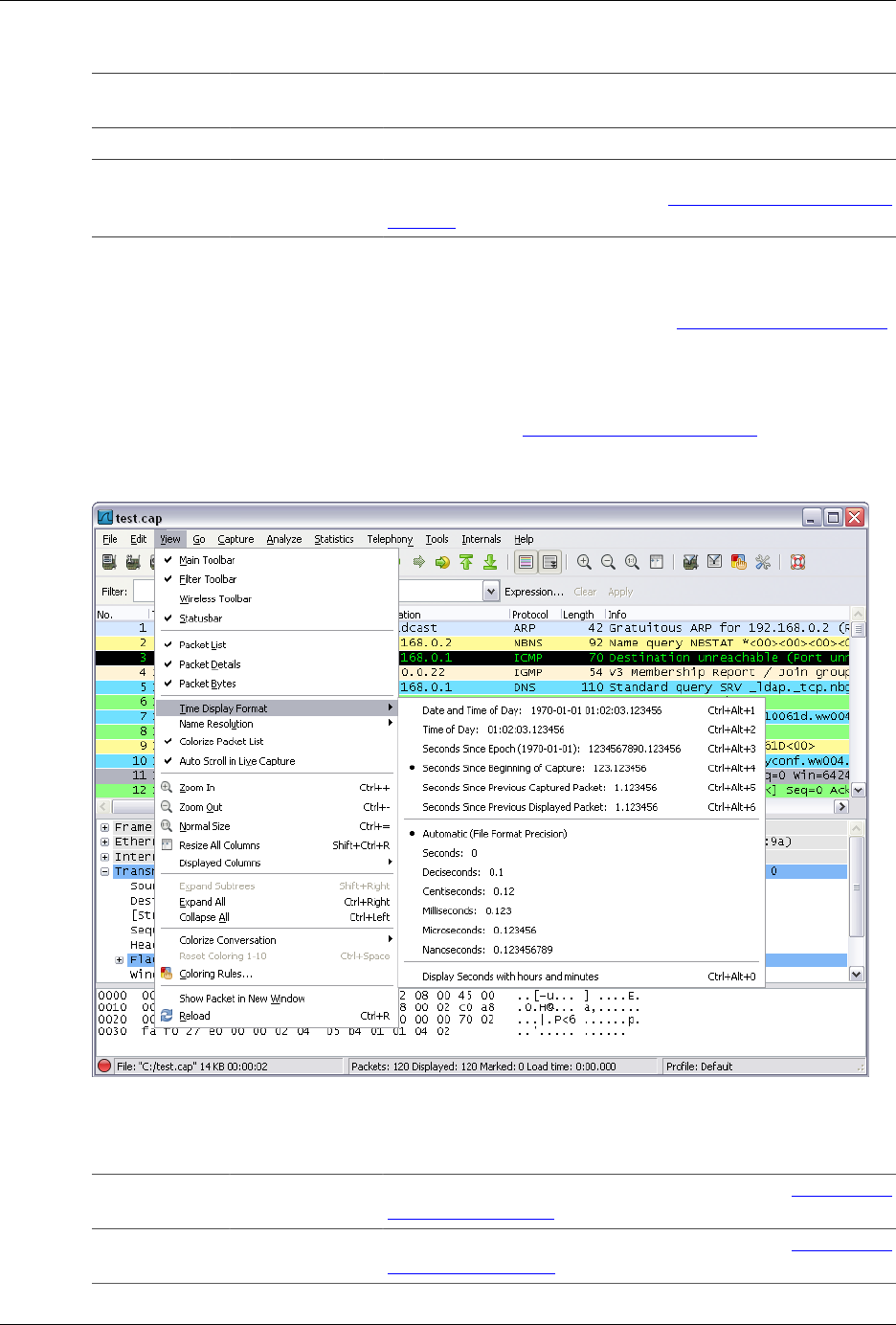Click the Go Forward green arrow icon
The image size is (896, 1325).
pos(418,562)
